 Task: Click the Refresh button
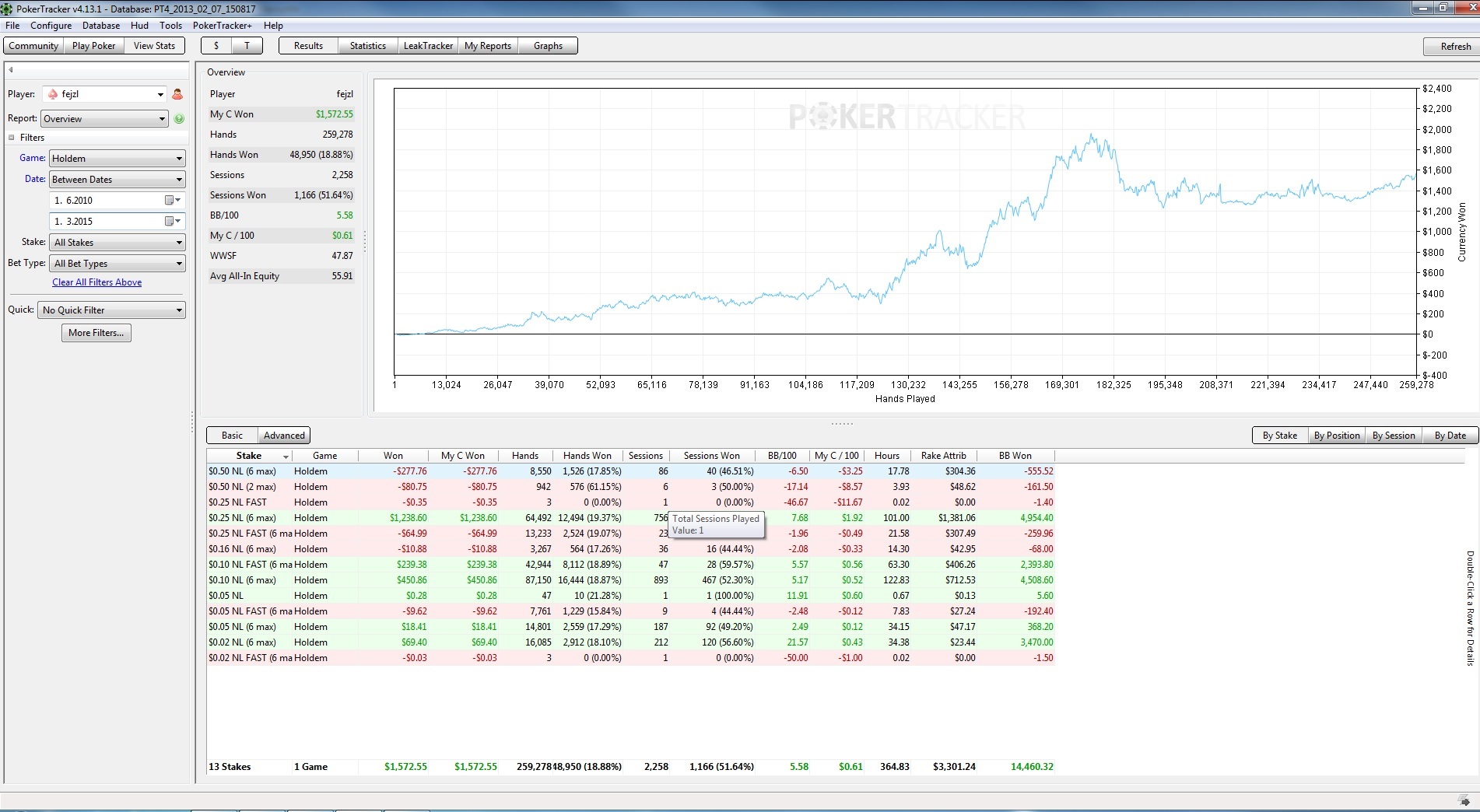[x=1451, y=47]
